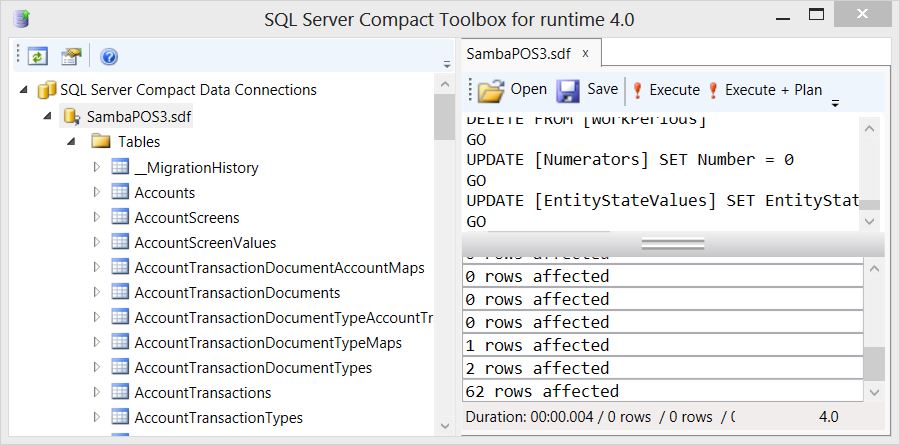Collapse SQL Server Compact Data Connections root

[24, 90]
